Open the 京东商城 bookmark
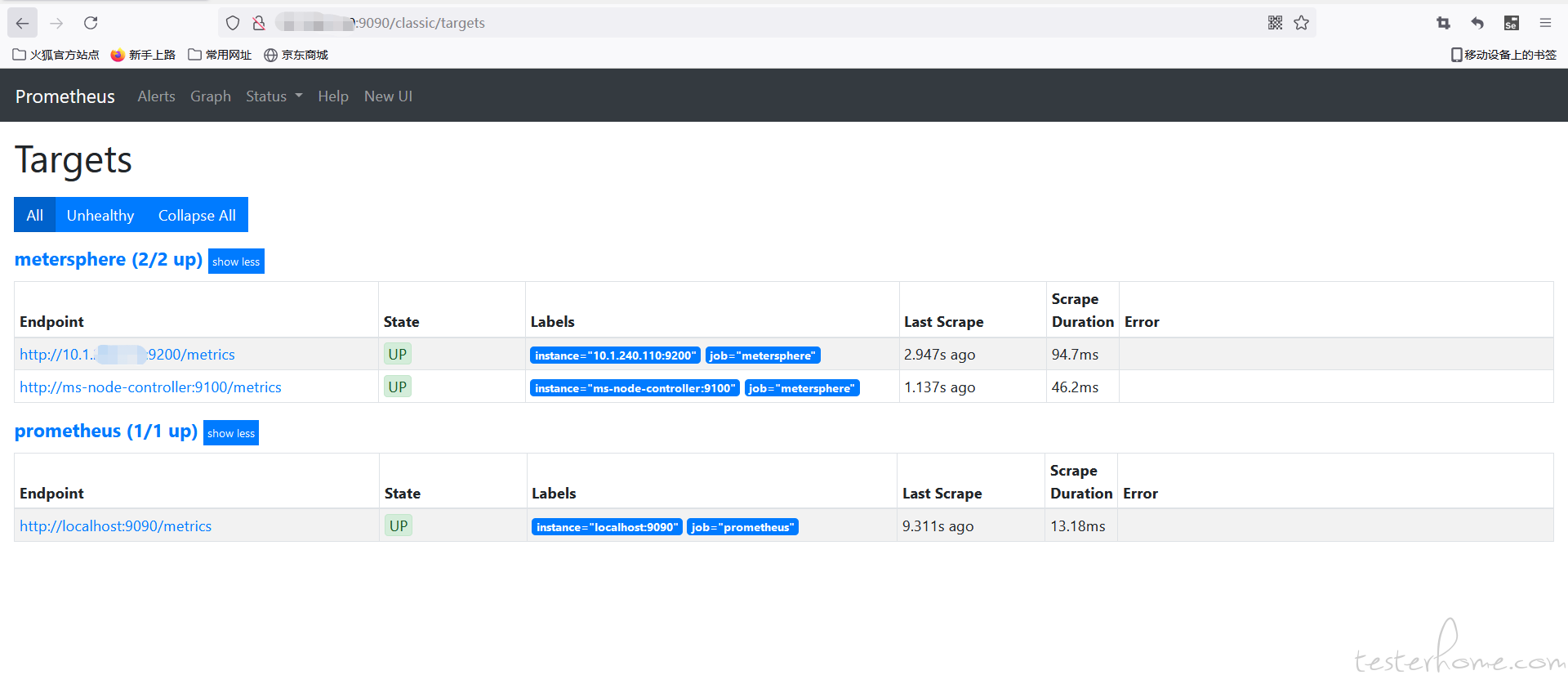This screenshot has height=693, width=1568. pyautogui.click(x=296, y=55)
